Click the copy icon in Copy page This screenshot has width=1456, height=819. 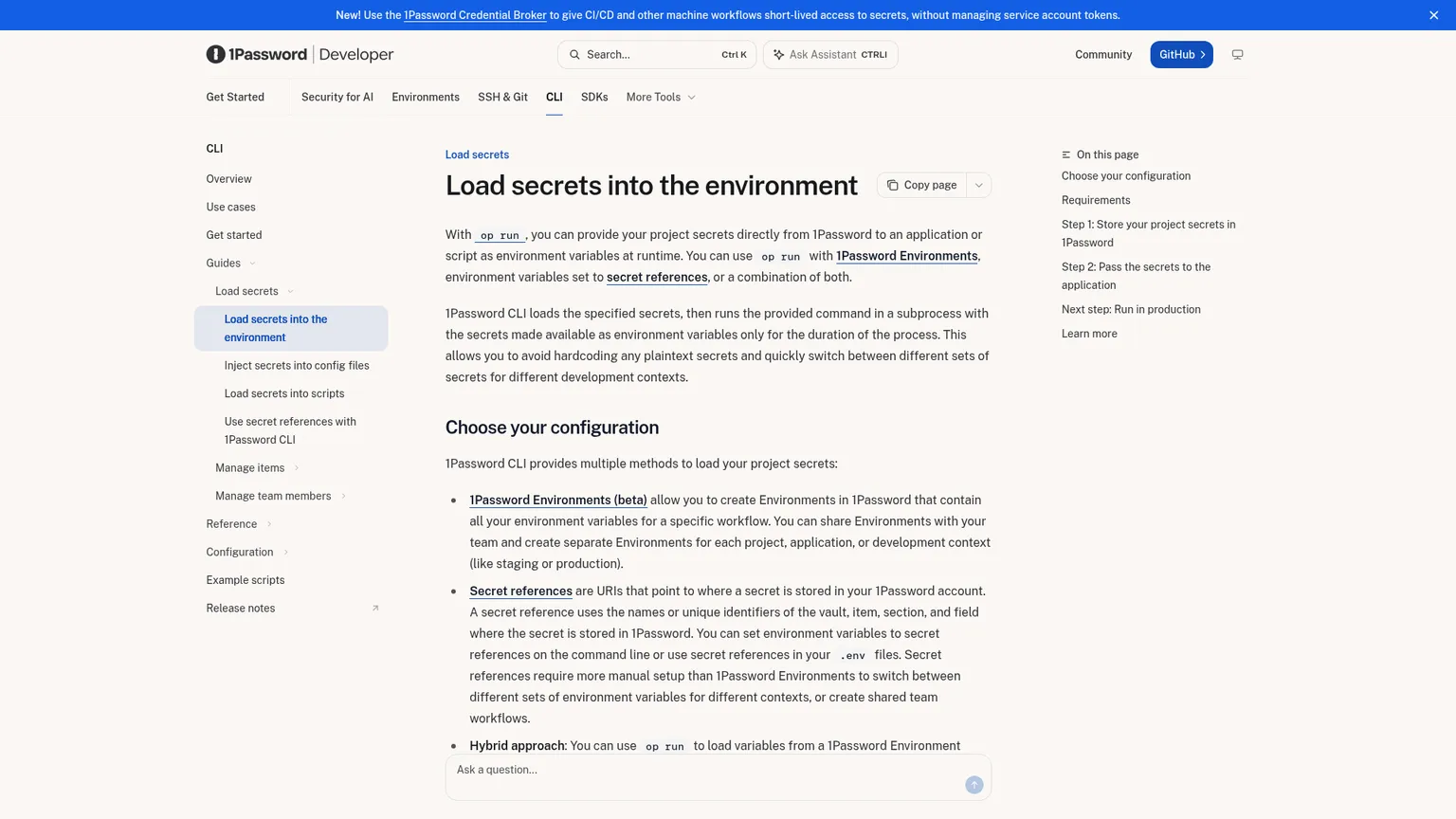(892, 185)
